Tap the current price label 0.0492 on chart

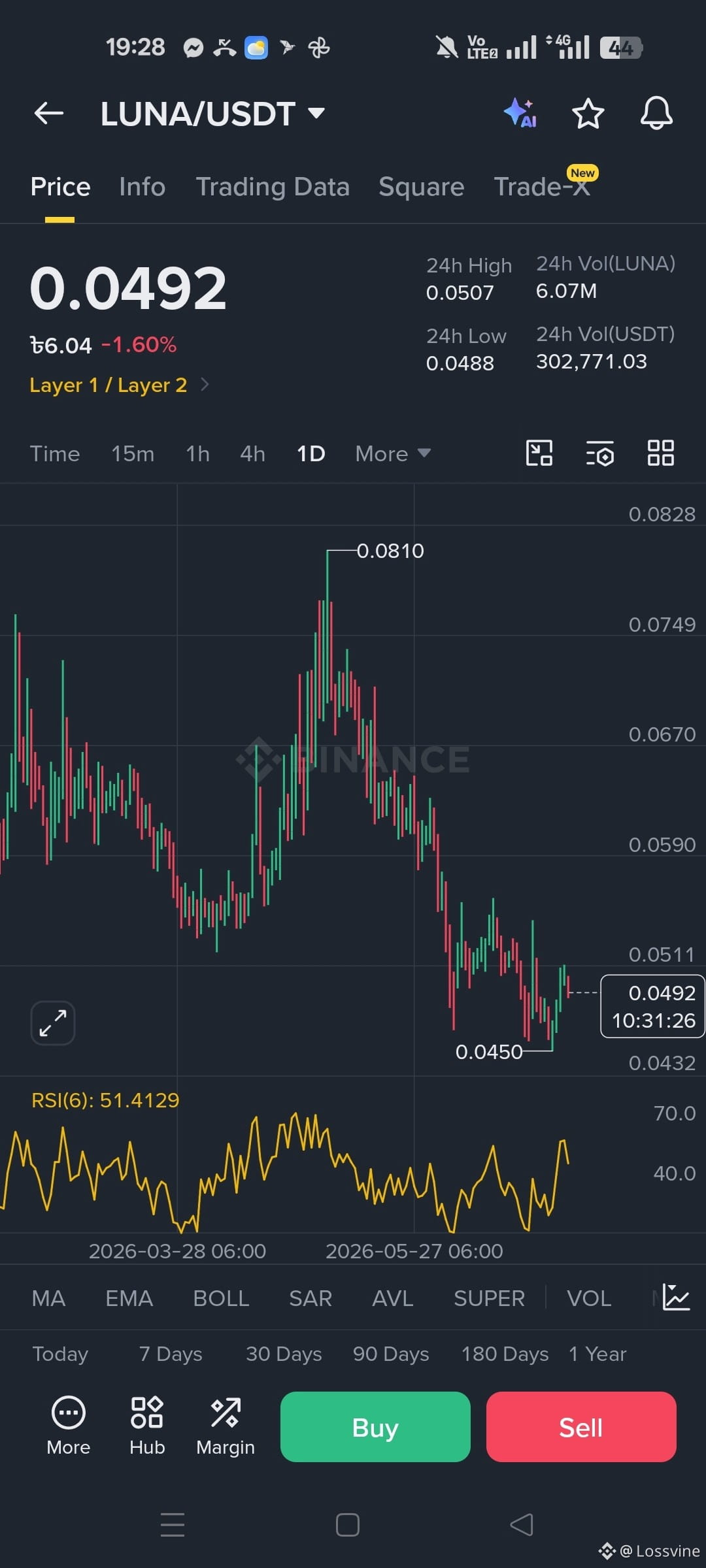point(652,1006)
